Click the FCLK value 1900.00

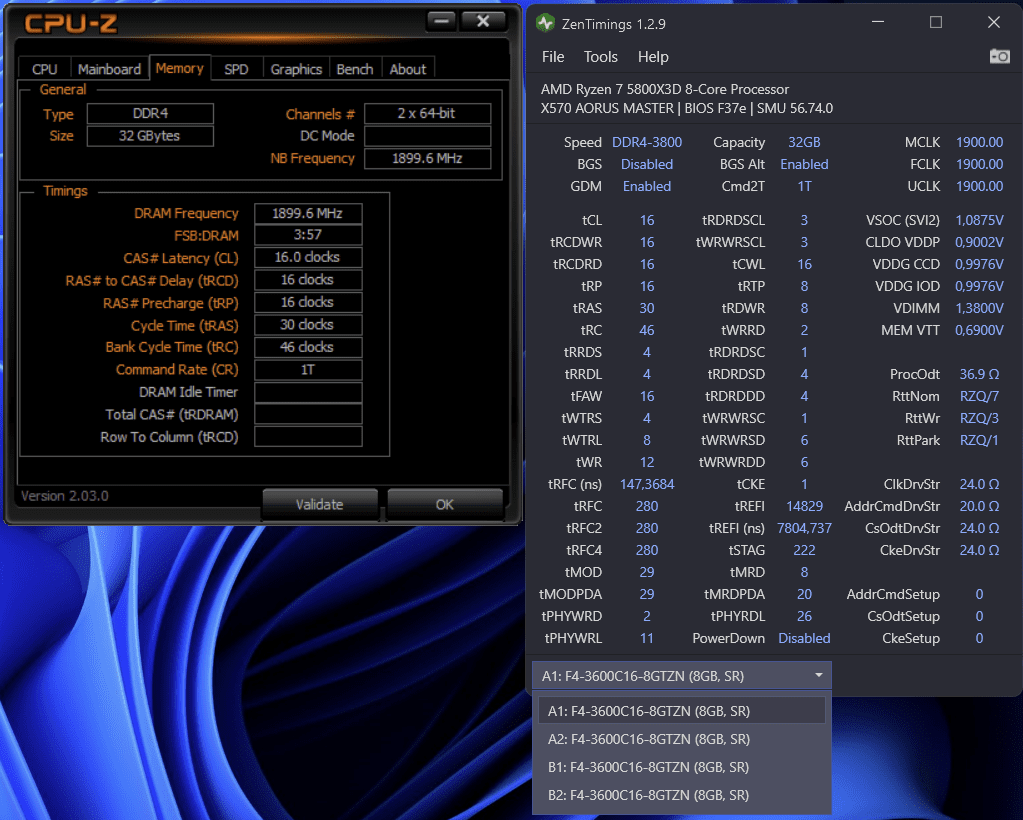pos(979,164)
